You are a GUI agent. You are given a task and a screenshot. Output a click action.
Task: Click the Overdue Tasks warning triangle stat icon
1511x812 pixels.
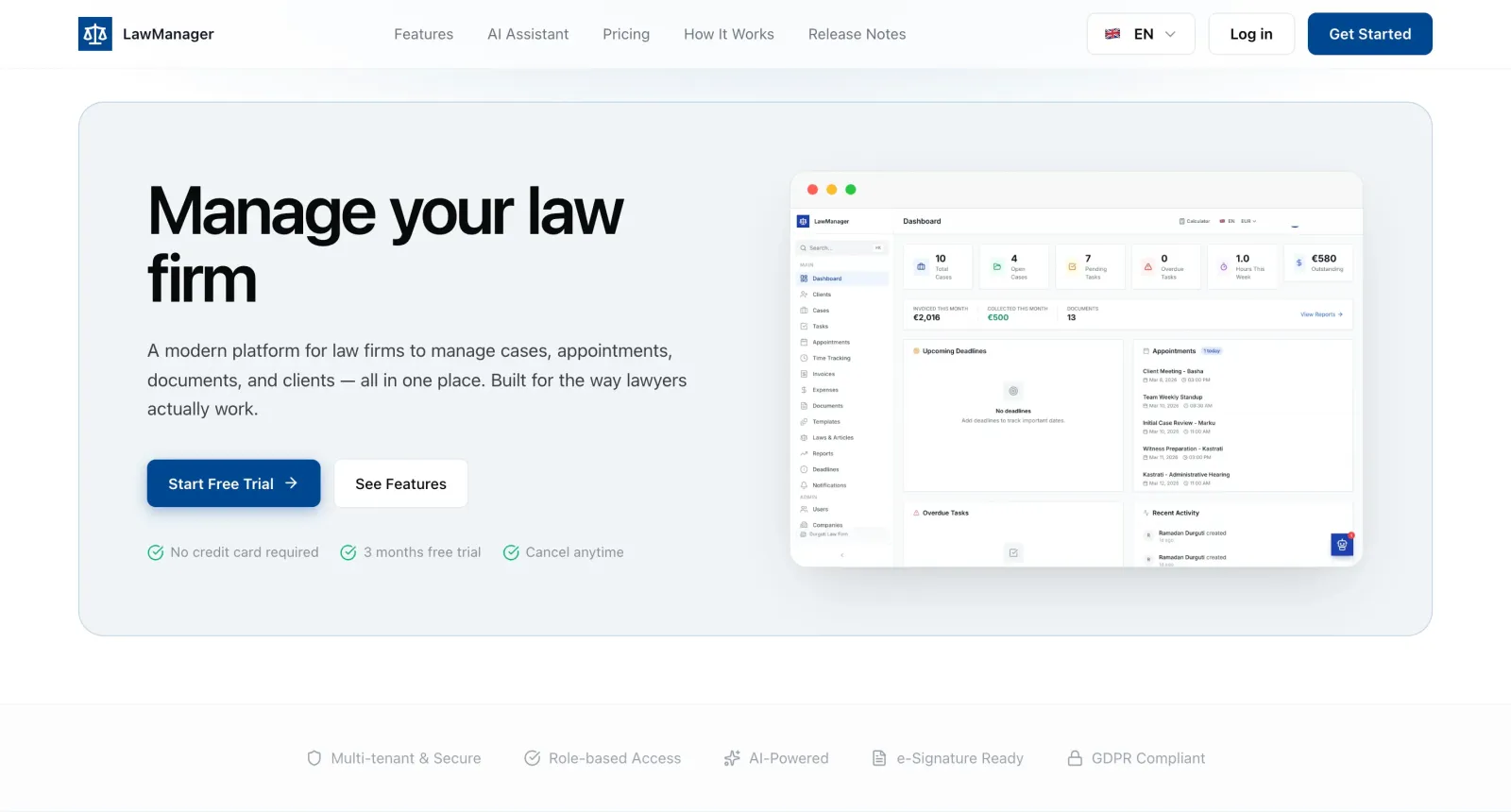point(1148,267)
